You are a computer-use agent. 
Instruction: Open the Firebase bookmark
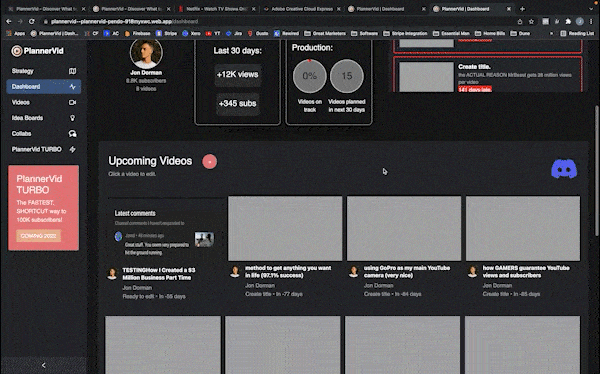pyautogui.click(x=138, y=34)
